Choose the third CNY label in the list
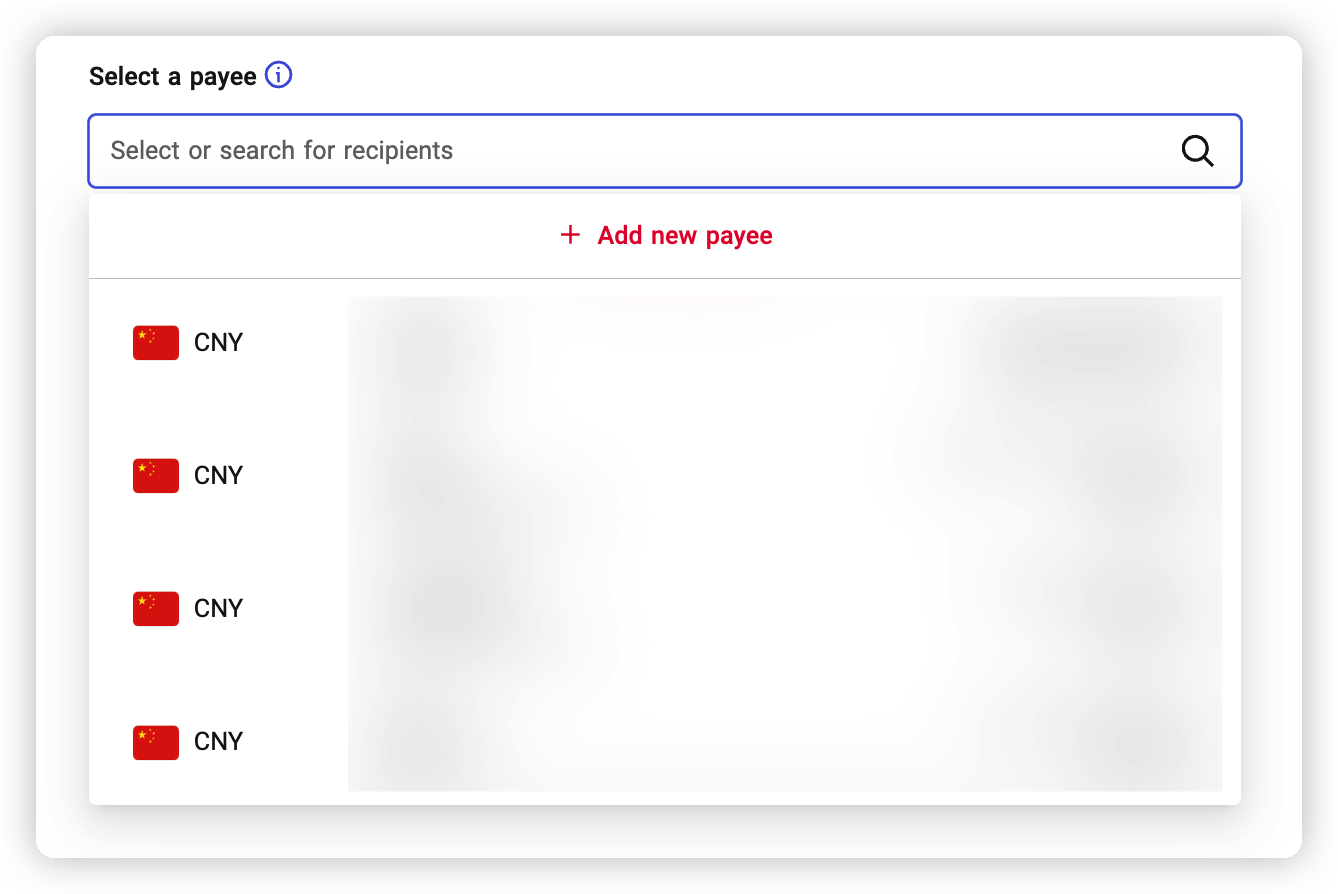The image size is (1338, 894). point(218,609)
